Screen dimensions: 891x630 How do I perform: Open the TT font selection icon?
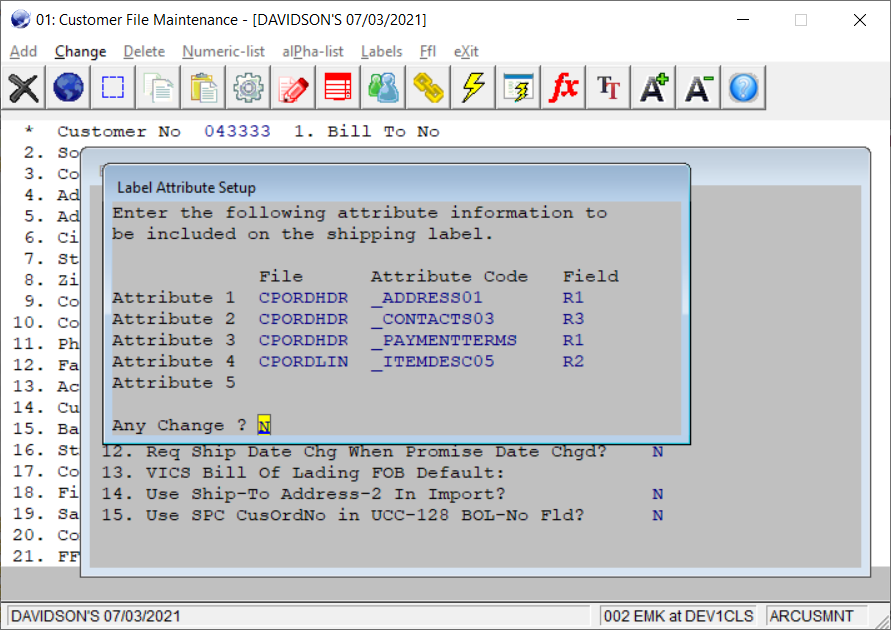[x=609, y=88]
